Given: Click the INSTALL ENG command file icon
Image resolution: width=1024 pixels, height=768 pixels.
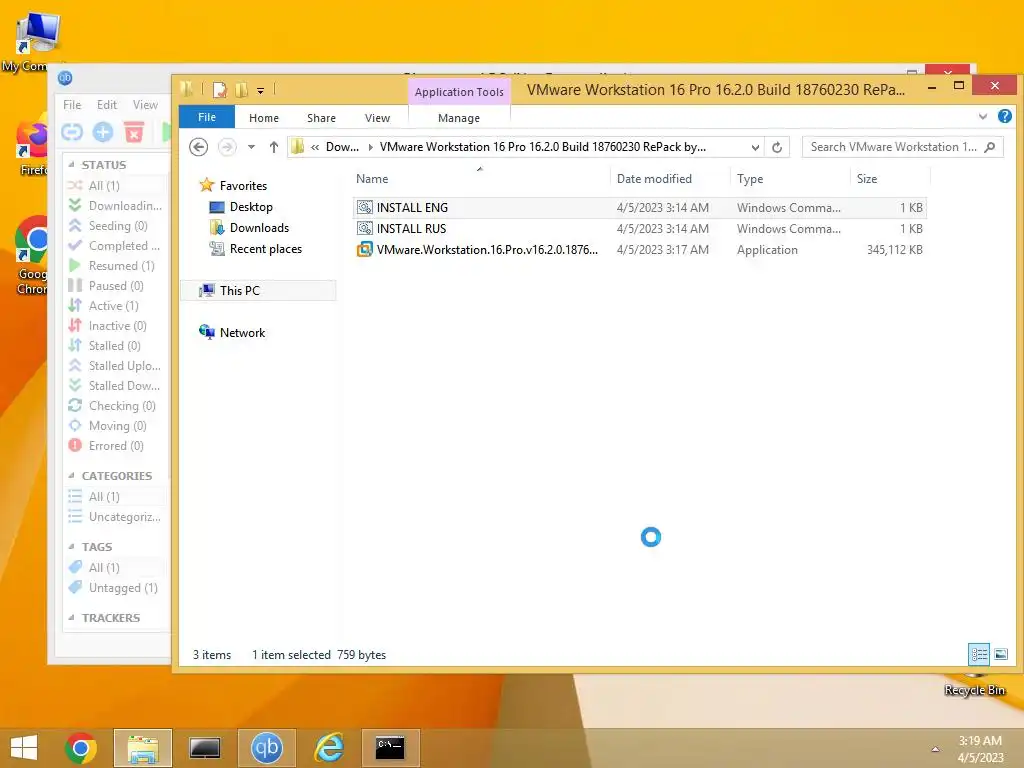Looking at the screenshot, I should (x=364, y=208).
